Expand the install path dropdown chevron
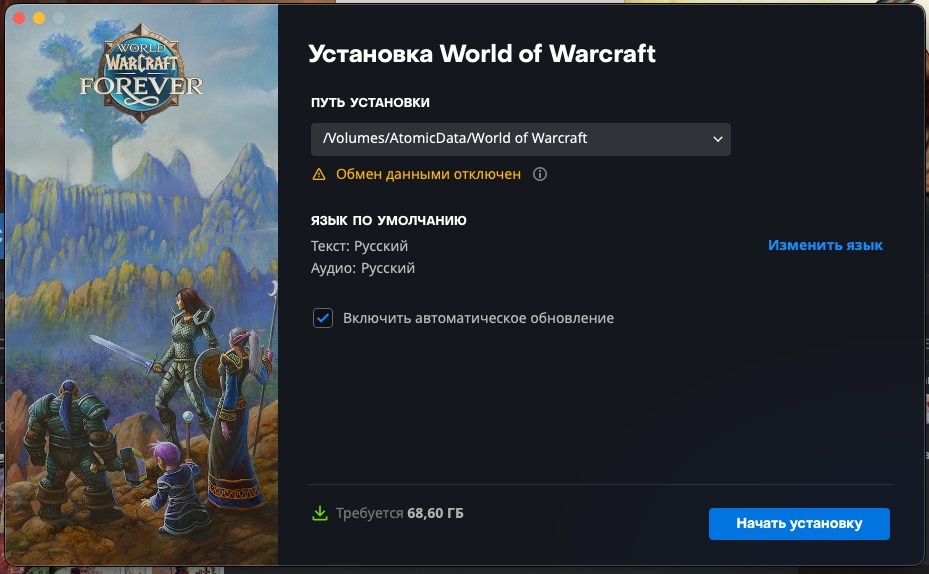 (717, 139)
